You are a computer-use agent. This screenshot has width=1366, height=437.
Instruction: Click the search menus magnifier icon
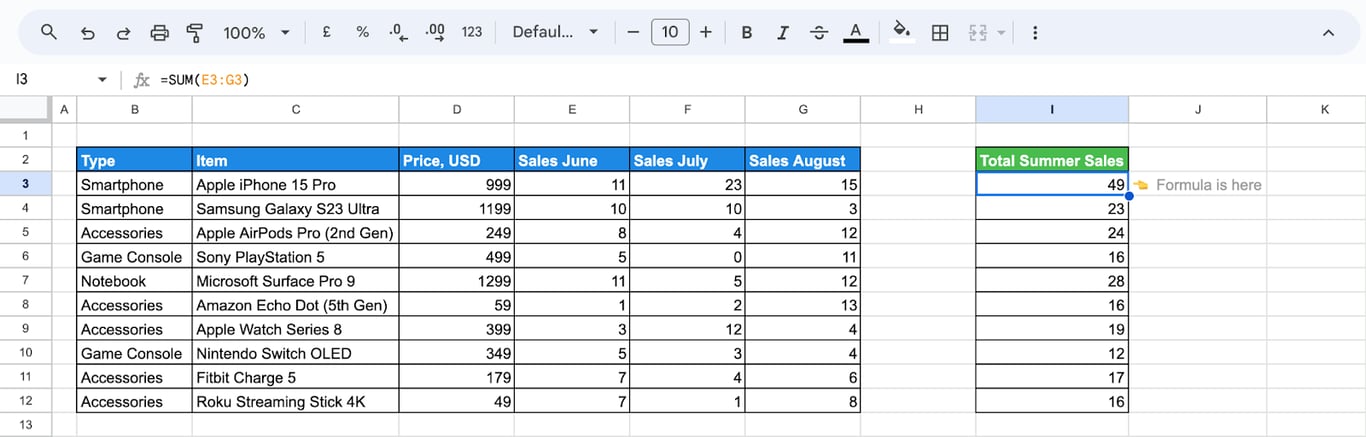(49, 33)
